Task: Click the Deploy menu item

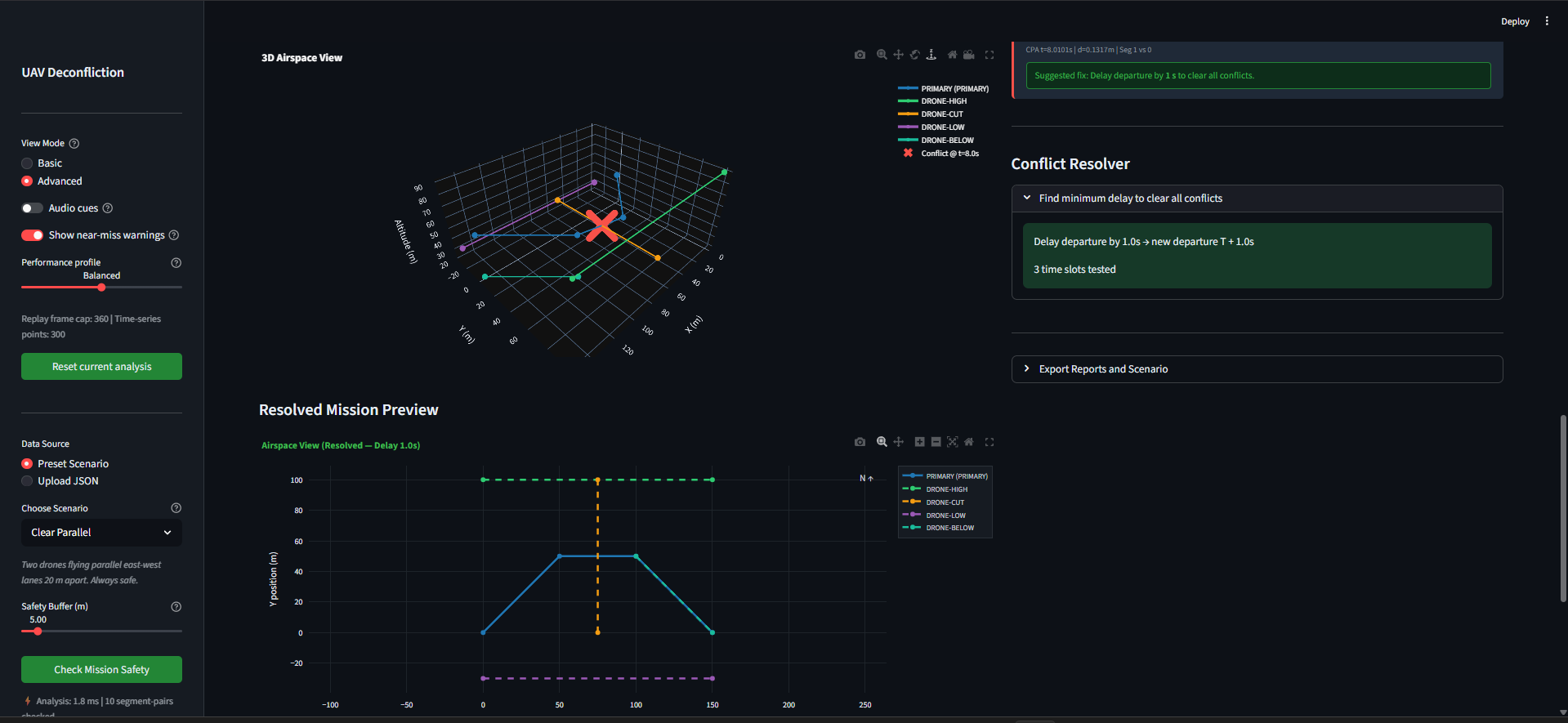Action: coord(1515,21)
